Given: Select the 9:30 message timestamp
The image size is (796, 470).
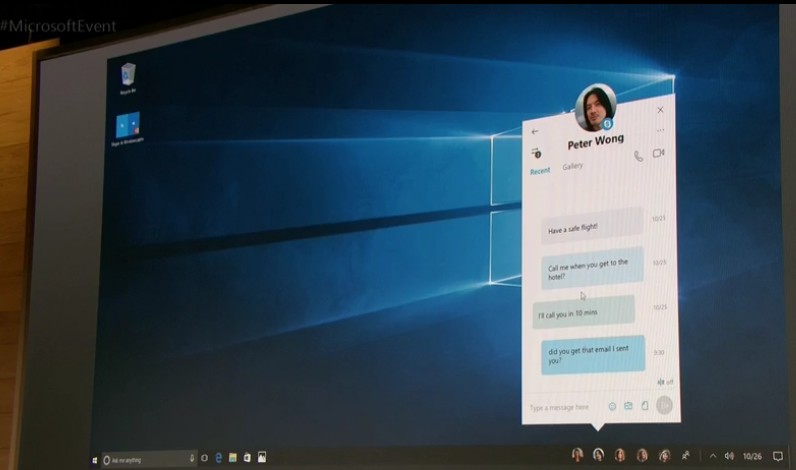Looking at the screenshot, I should tap(659, 352).
